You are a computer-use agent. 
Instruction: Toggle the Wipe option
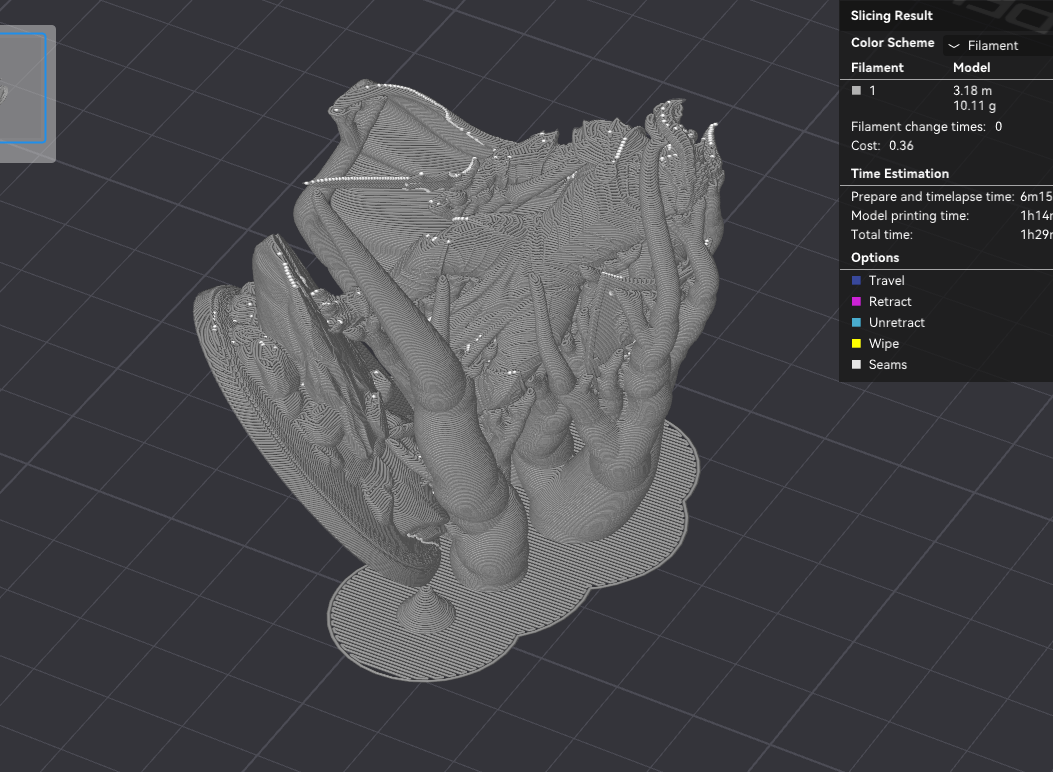(x=884, y=344)
